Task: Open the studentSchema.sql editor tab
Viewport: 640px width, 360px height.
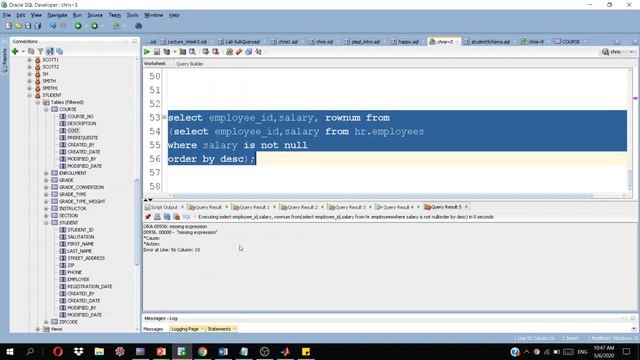Action: tap(487, 42)
